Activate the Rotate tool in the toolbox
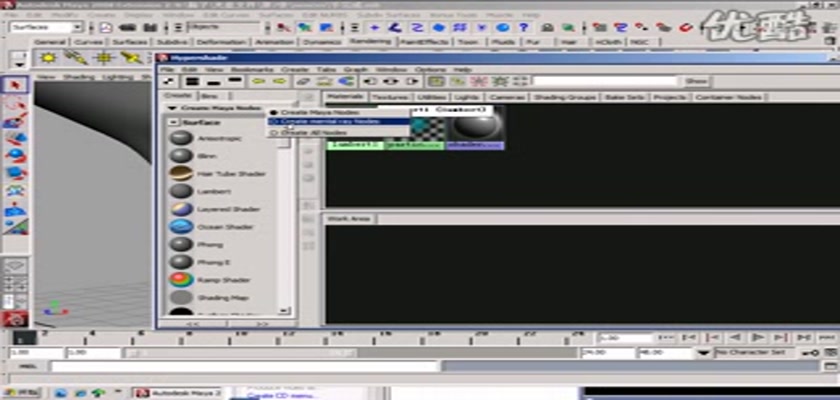Viewport: 840px width, 400px height. (x=16, y=156)
